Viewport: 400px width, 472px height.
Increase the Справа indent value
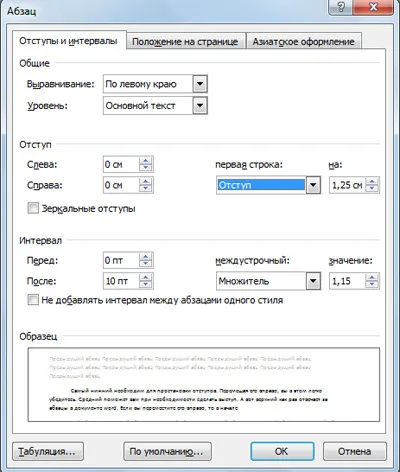[x=146, y=181]
